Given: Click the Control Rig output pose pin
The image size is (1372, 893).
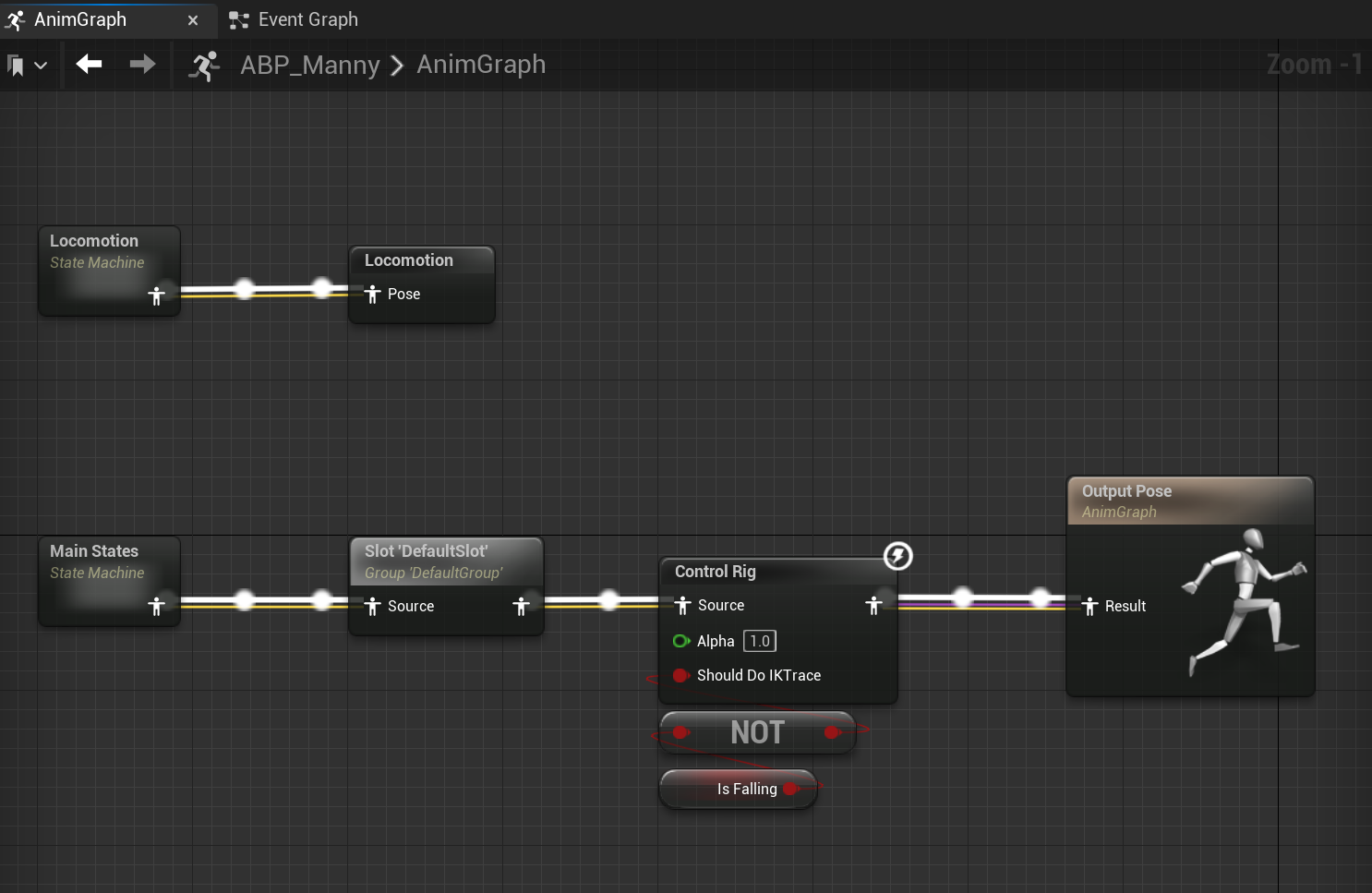Looking at the screenshot, I should 874,605.
